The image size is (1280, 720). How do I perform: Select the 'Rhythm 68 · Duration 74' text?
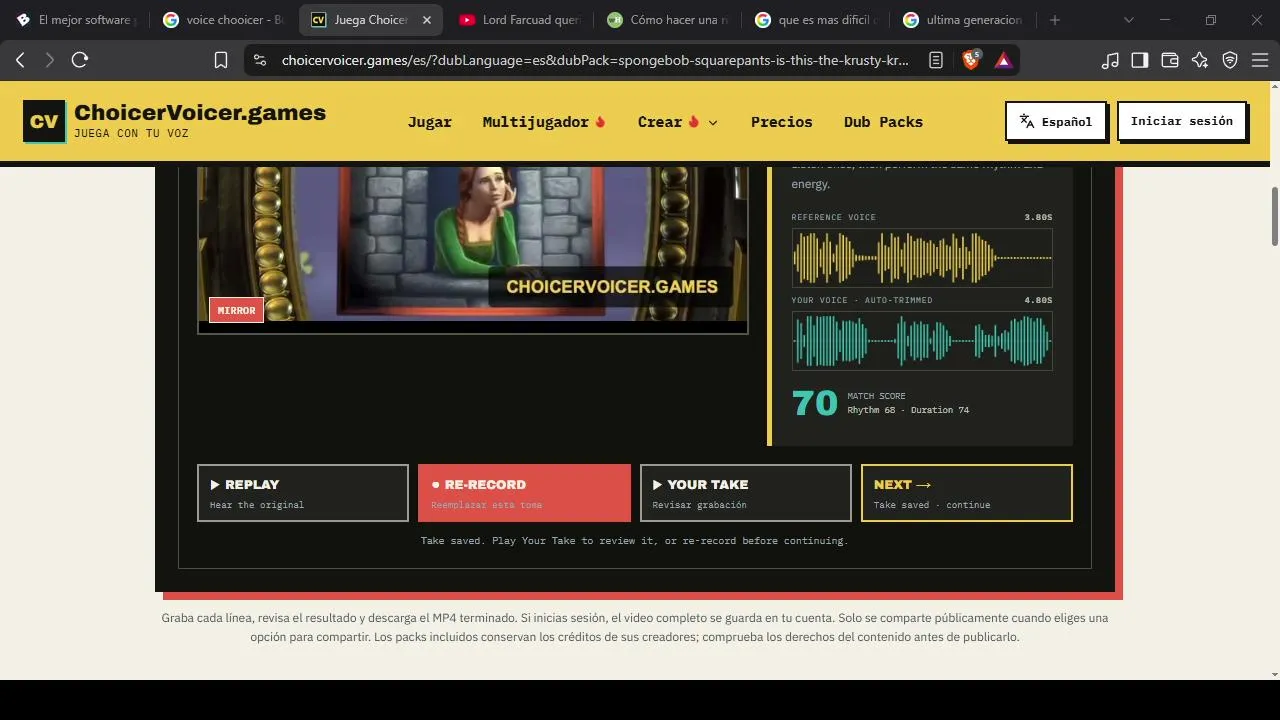[908, 410]
